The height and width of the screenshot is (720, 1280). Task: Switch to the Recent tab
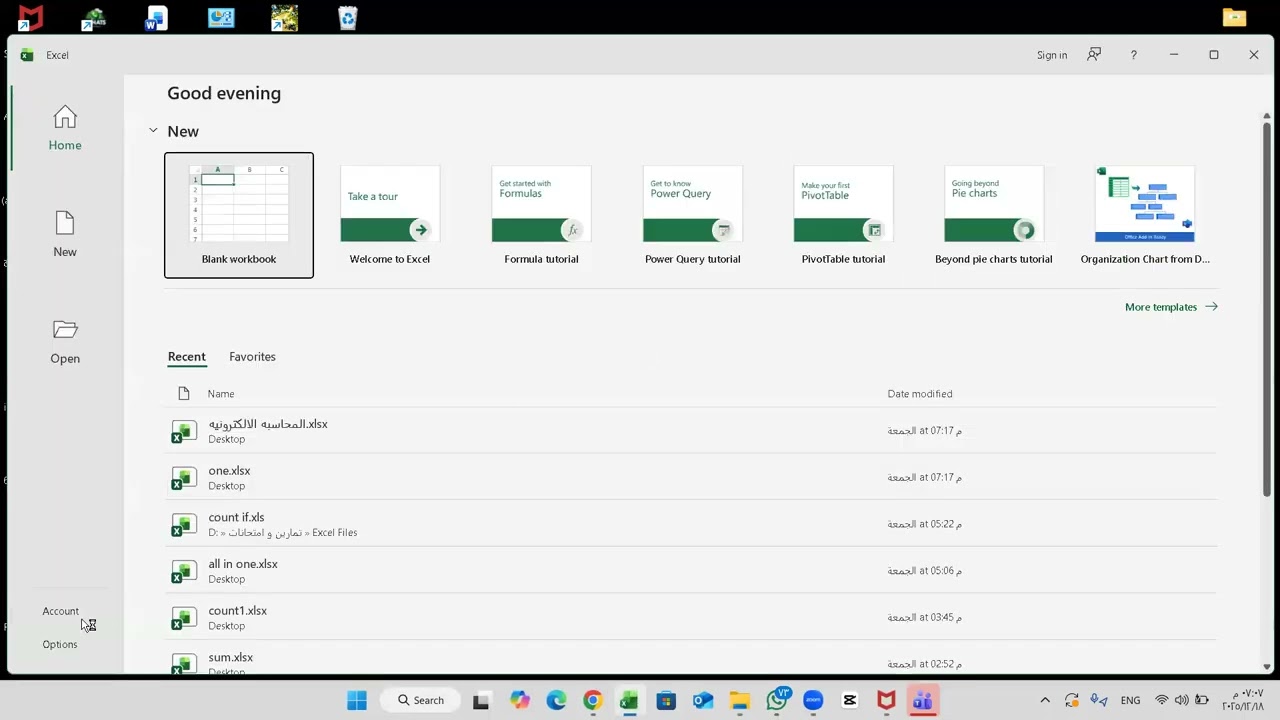click(x=187, y=357)
